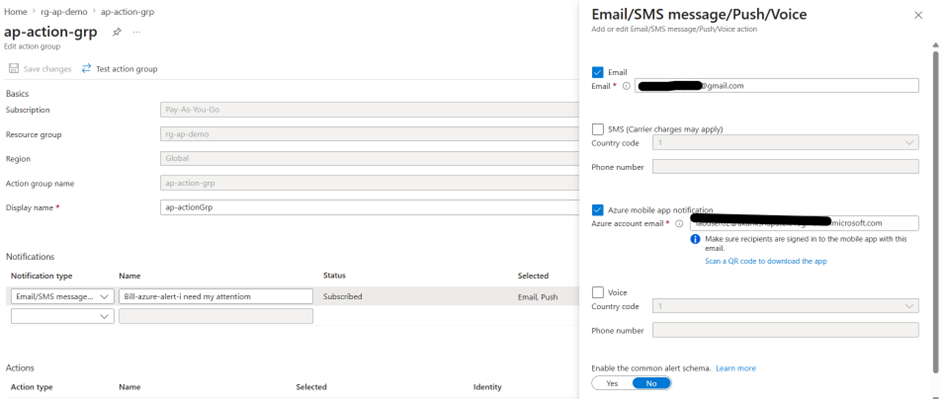Show info tooltip next to Email field

pyautogui.click(x=626, y=86)
